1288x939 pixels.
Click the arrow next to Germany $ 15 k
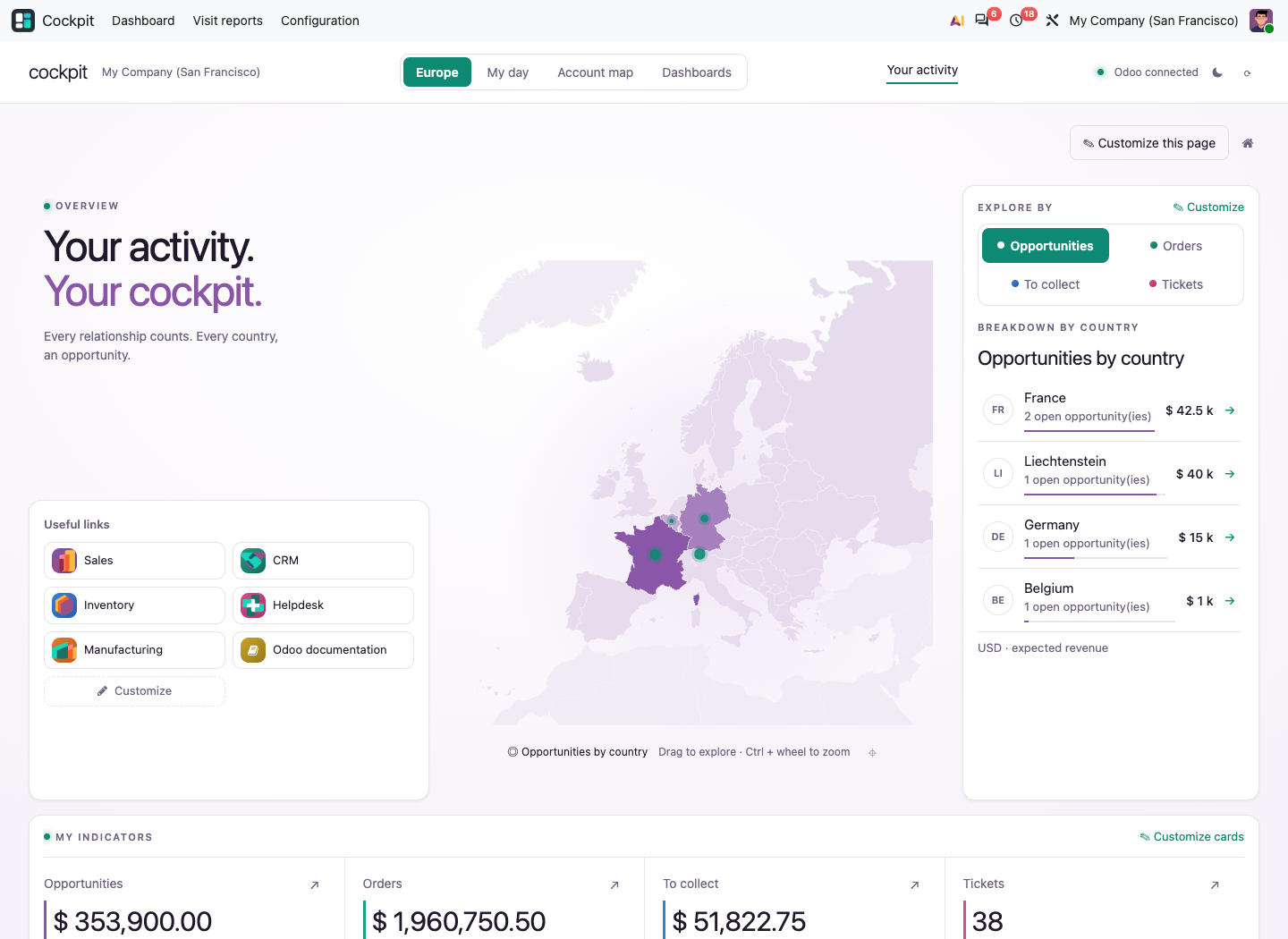tap(1230, 537)
